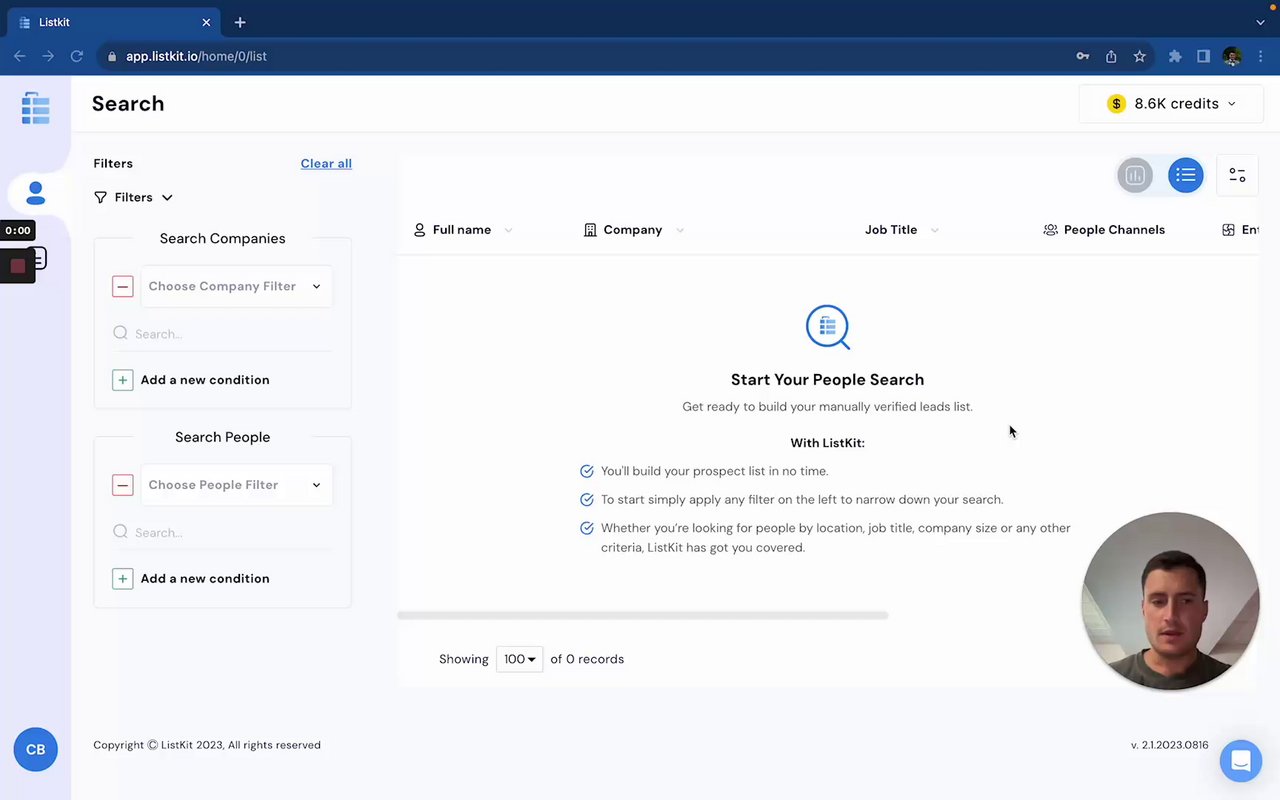Open a new browser tab
The height and width of the screenshot is (800, 1280).
tap(240, 22)
